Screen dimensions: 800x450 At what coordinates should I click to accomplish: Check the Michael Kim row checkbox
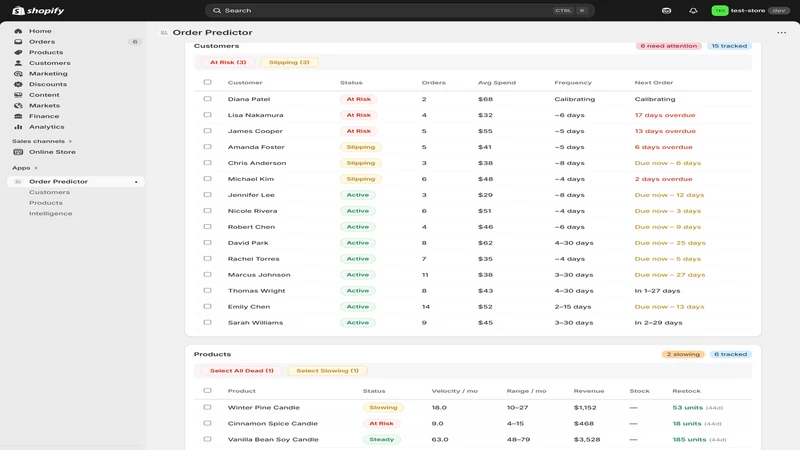pos(207,179)
